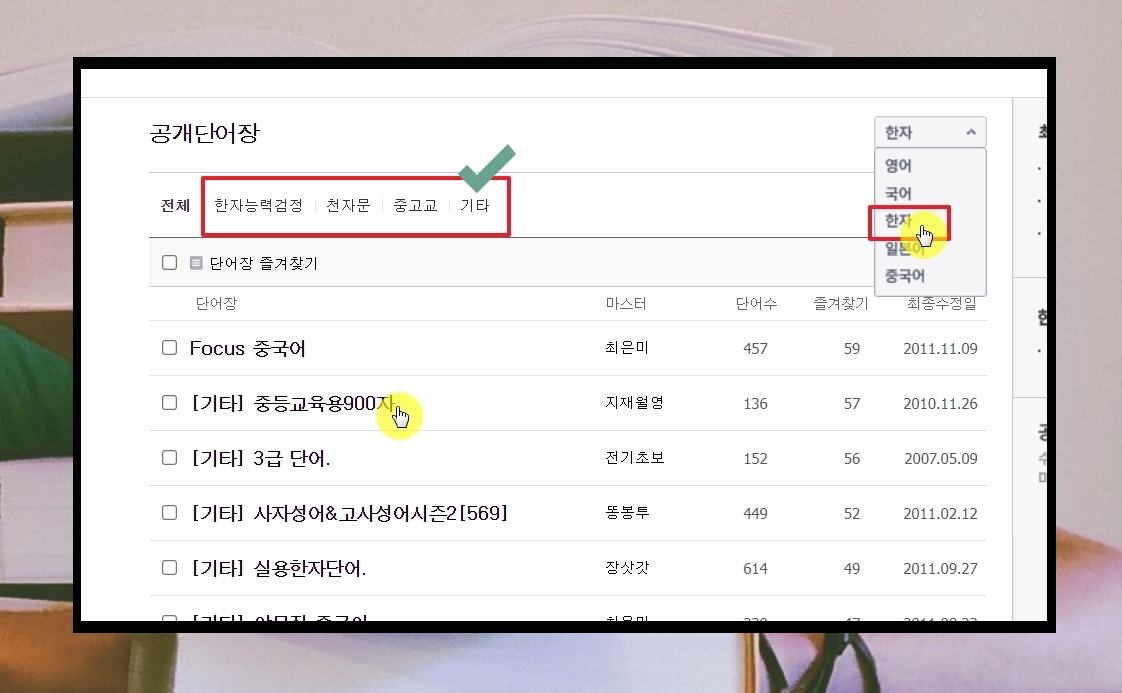The height and width of the screenshot is (693, 1122).
Task: Click the 즐겨찾기 column header
Action: tap(841, 304)
